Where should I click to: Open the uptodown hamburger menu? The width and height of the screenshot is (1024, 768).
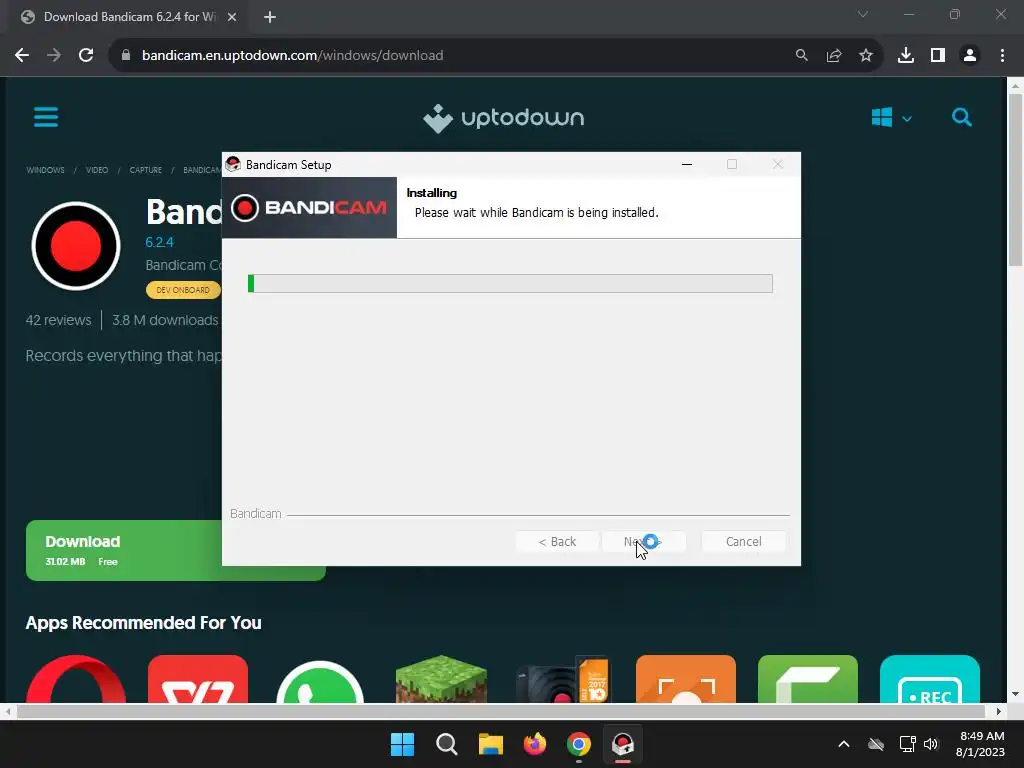point(46,118)
